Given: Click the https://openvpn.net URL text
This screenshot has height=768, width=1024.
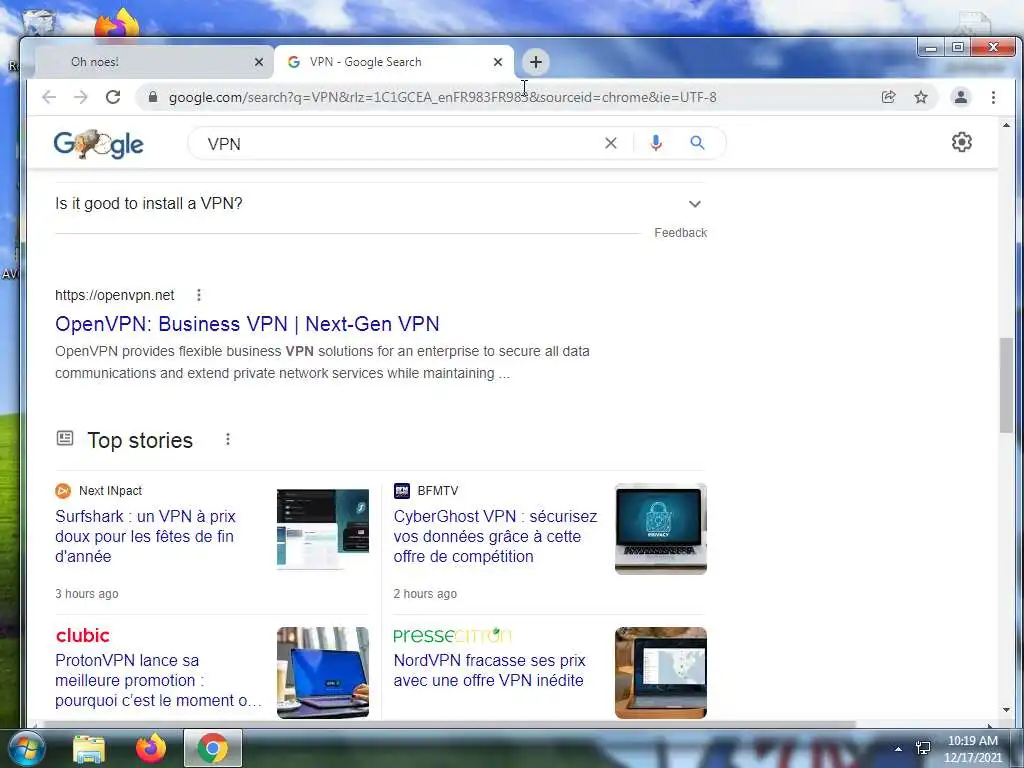Looking at the screenshot, I should coord(114,295).
